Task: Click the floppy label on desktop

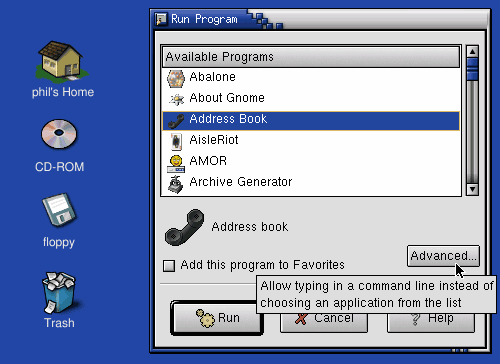Action: [59, 242]
